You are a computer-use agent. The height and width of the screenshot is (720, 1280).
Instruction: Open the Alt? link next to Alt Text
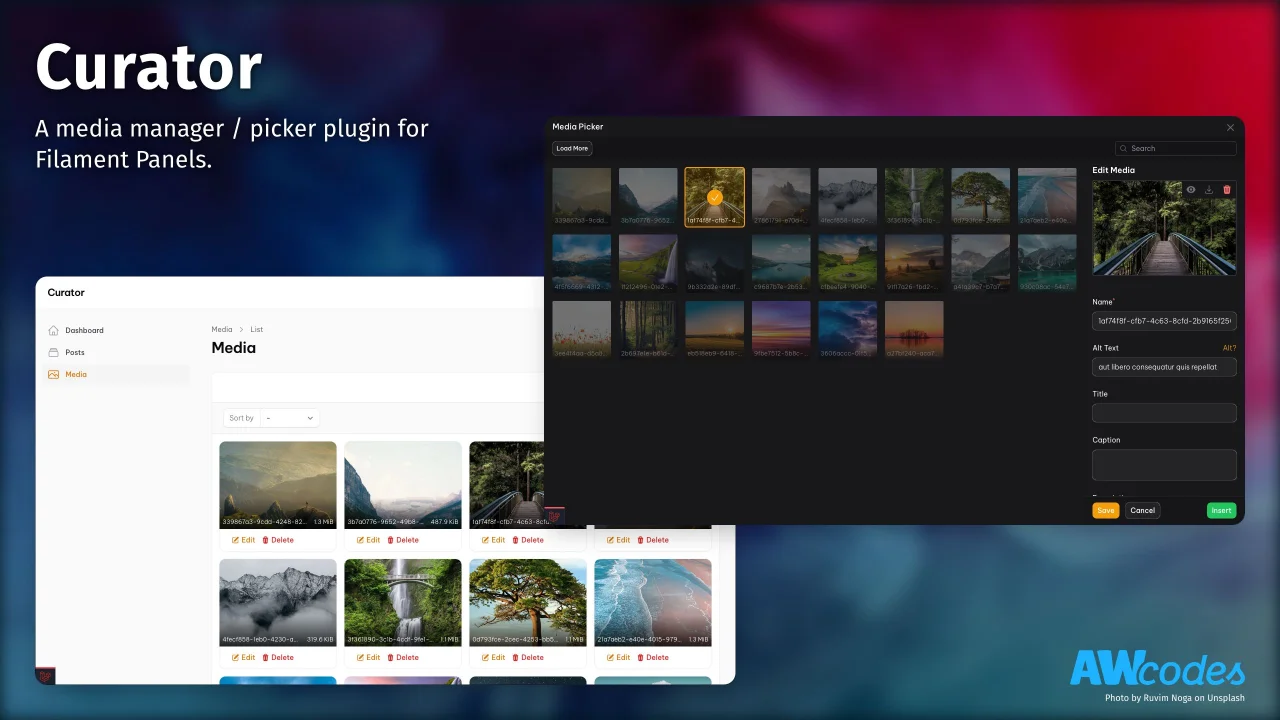(1227, 347)
